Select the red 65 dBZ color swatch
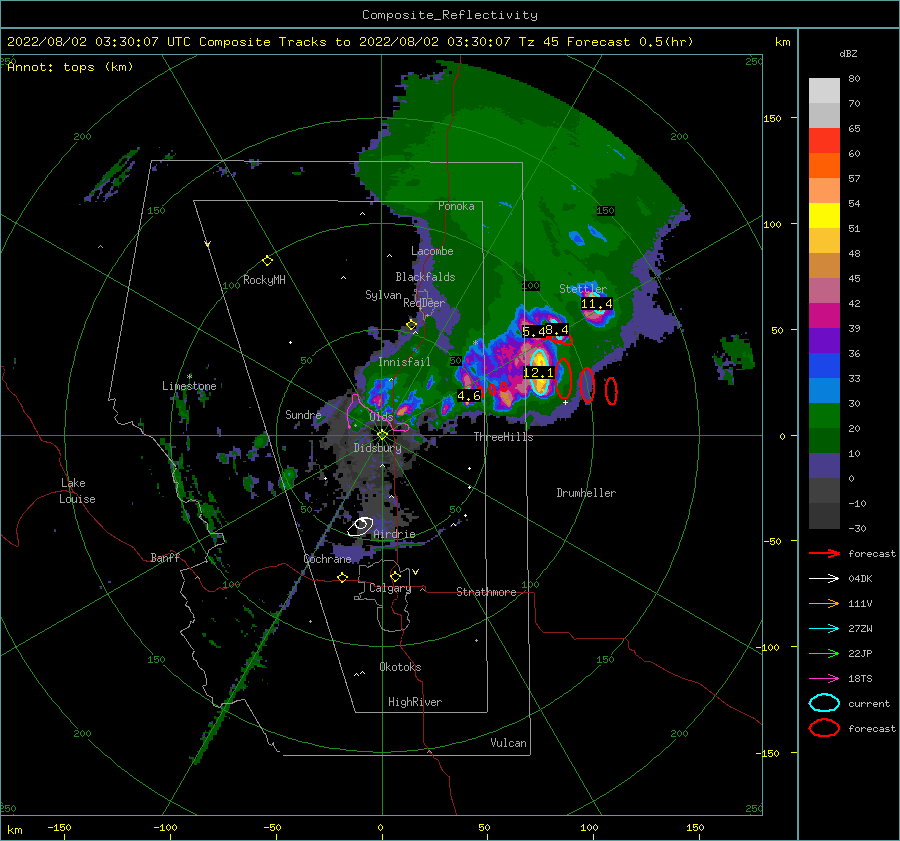The height and width of the screenshot is (841, 900). (824, 140)
